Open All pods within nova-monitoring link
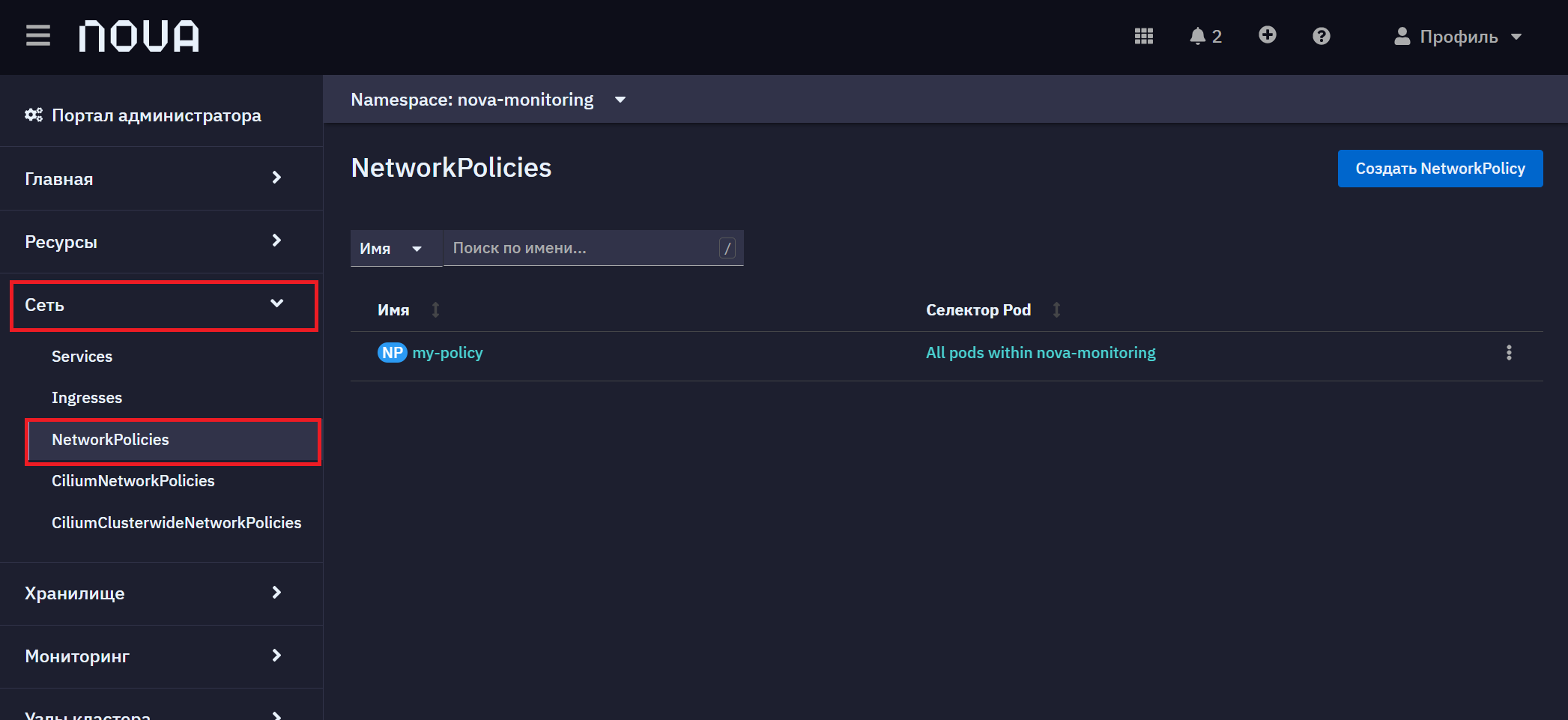This screenshot has width=1568, height=720. (1041, 353)
